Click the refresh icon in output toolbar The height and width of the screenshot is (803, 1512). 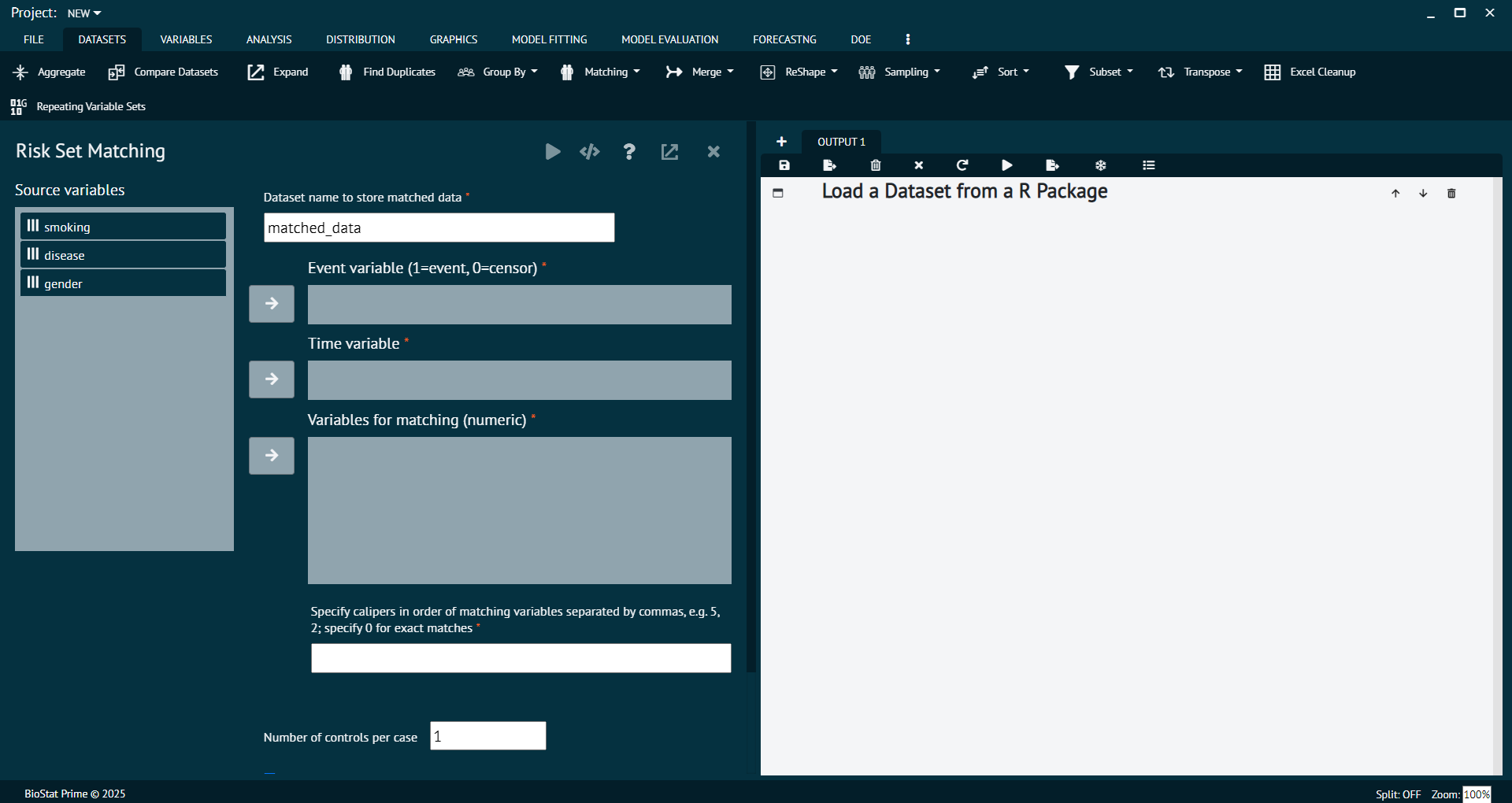pos(962,165)
